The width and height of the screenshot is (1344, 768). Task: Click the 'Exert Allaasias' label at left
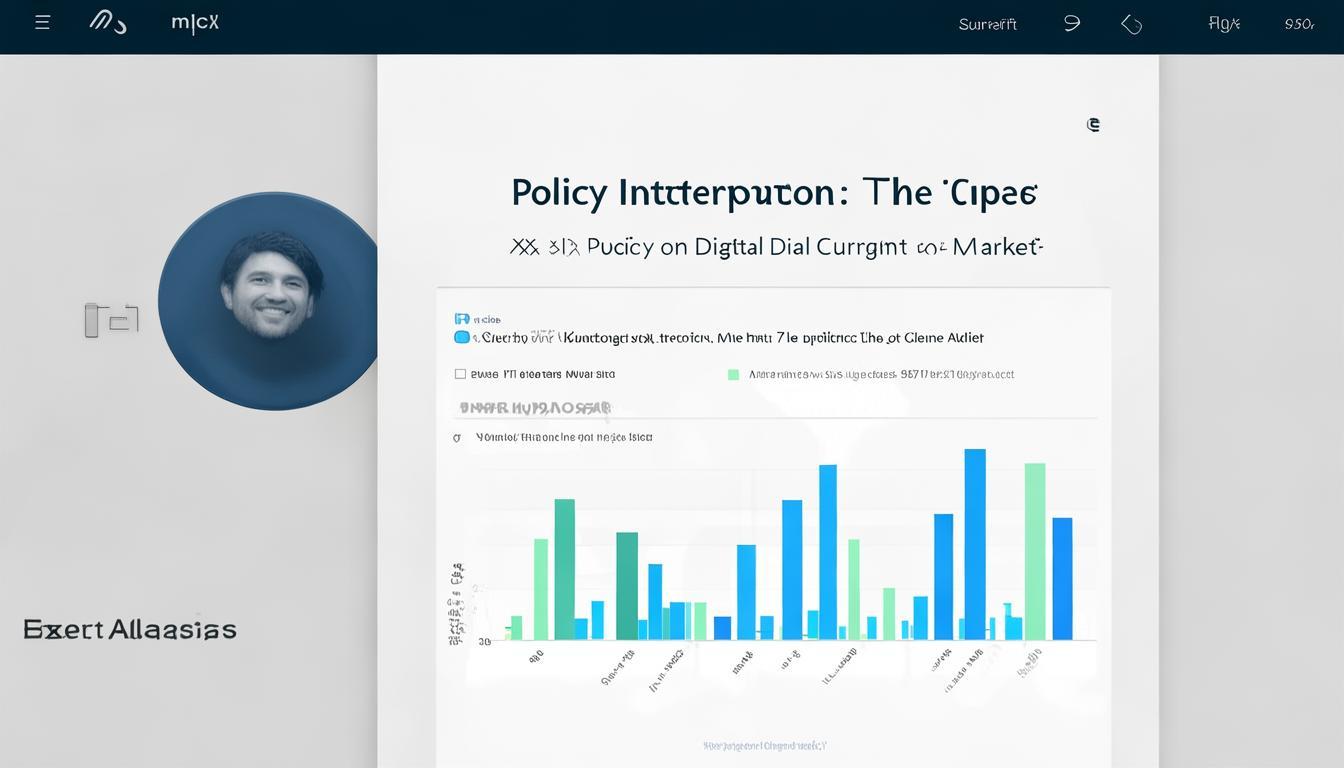(x=130, y=629)
